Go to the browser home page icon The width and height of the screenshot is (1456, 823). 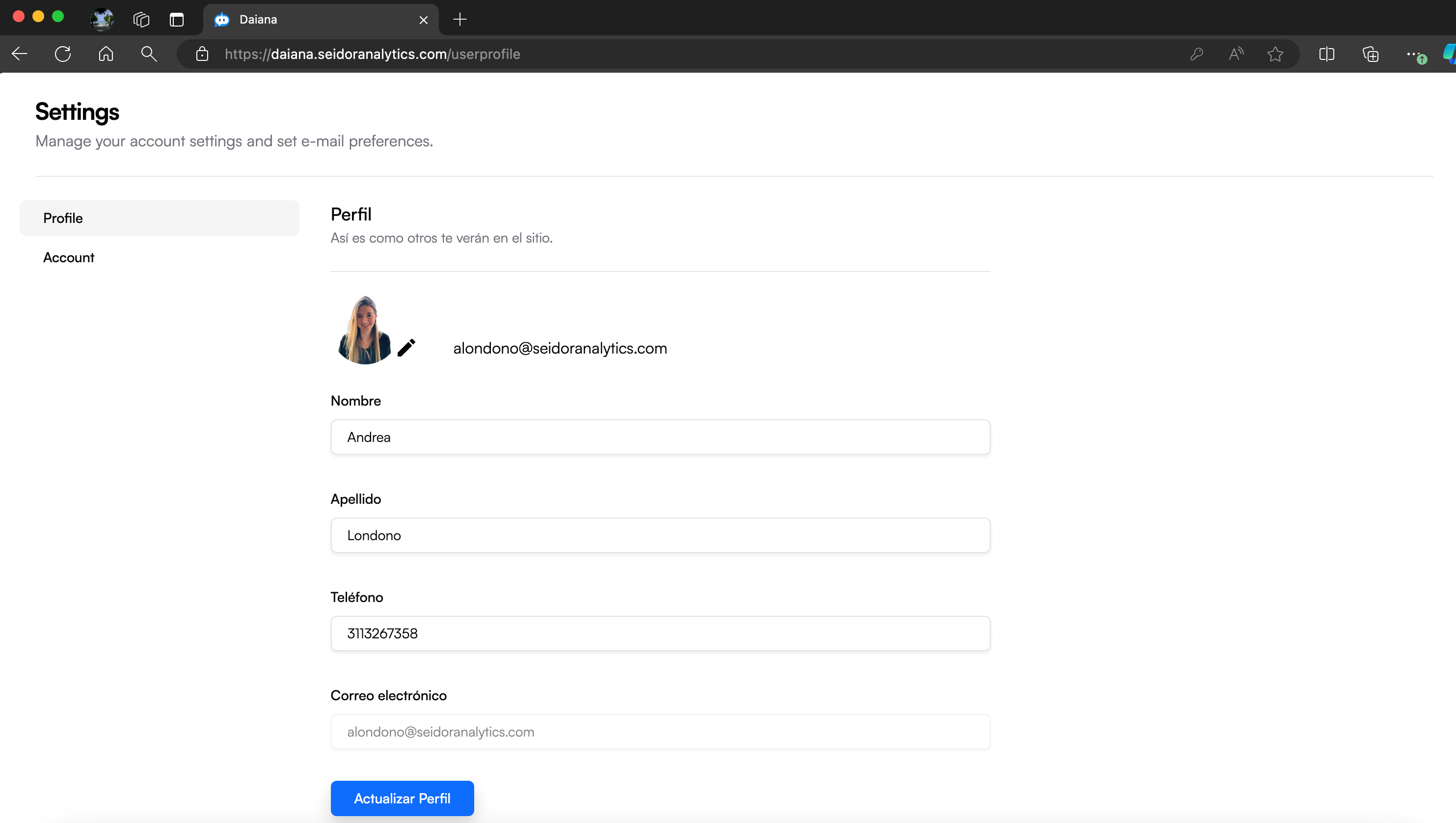coord(106,55)
